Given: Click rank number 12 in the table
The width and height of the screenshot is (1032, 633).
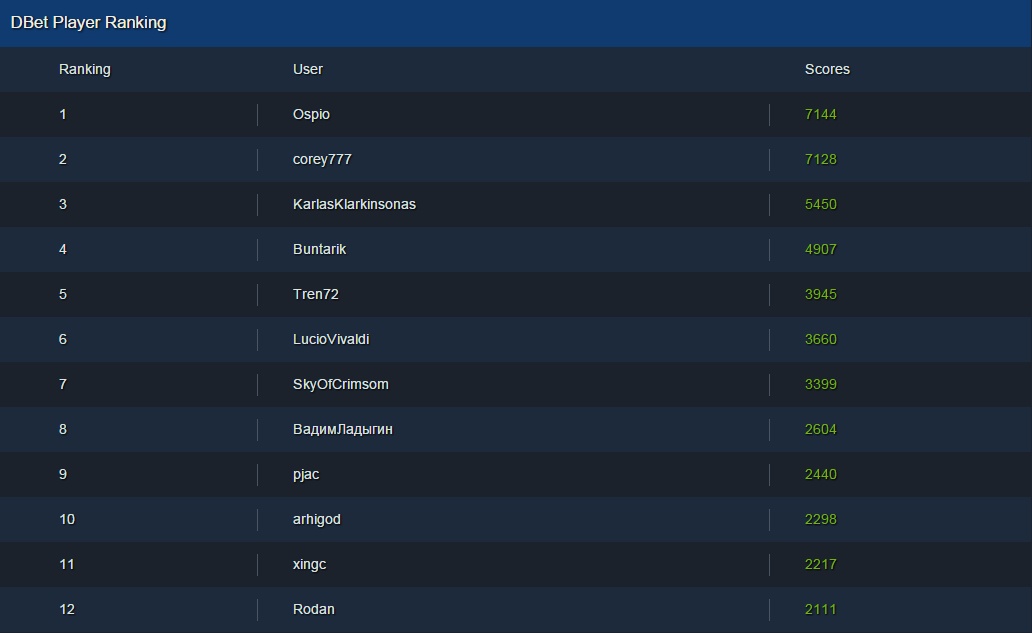Looking at the screenshot, I should coord(67,609).
